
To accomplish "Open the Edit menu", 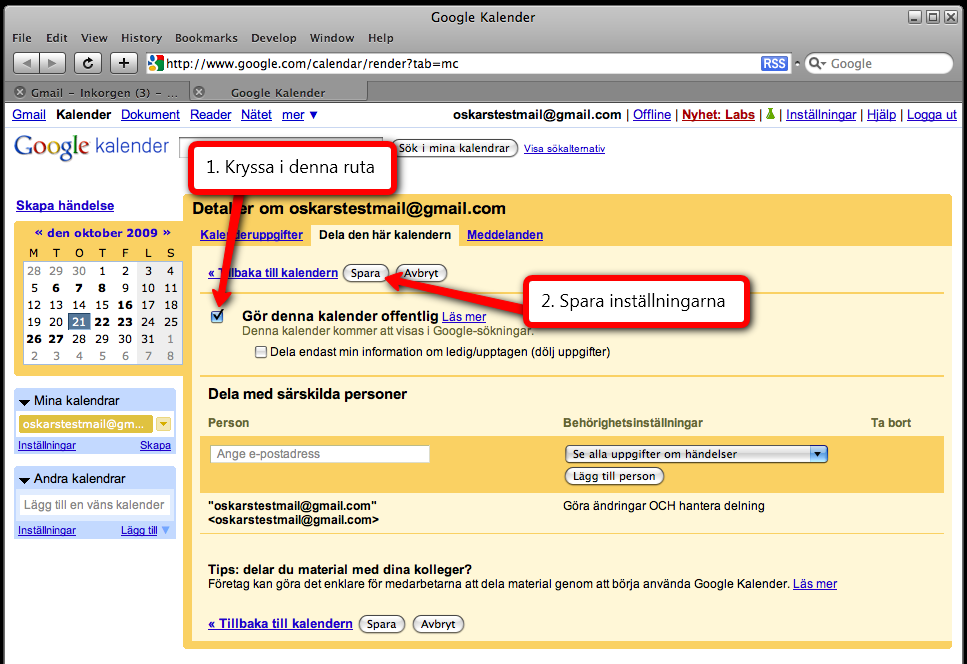I will pyautogui.click(x=57, y=38).
